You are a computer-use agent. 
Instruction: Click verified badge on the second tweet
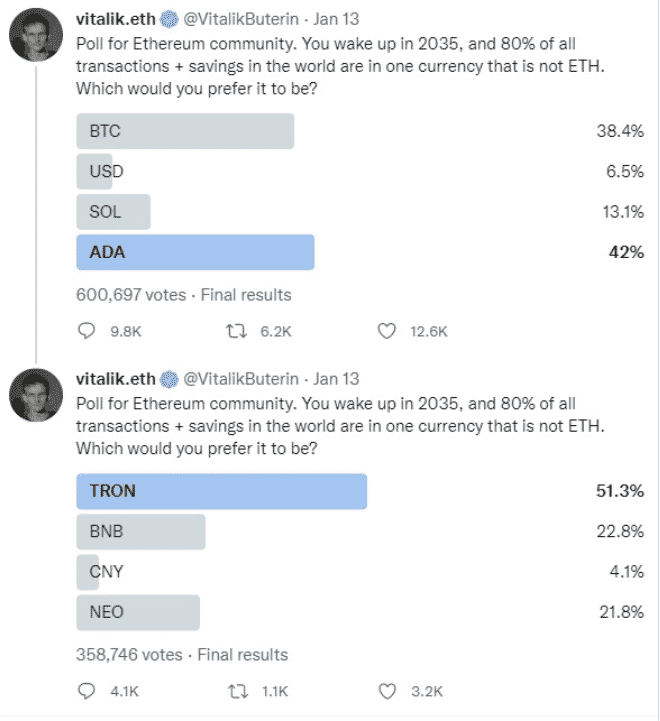click(169, 379)
